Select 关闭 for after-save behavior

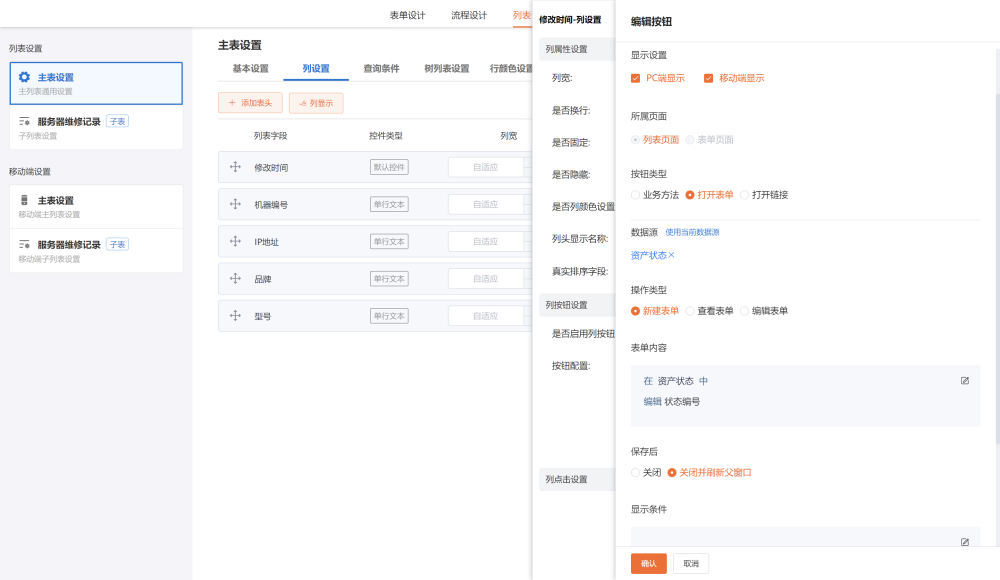point(636,473)
